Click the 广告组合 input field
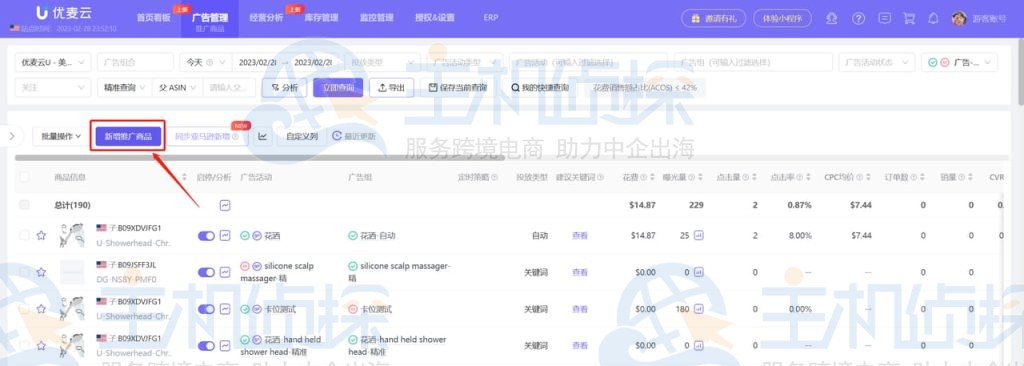Screen dimensions: 1024x366 [x=135, y=62]
